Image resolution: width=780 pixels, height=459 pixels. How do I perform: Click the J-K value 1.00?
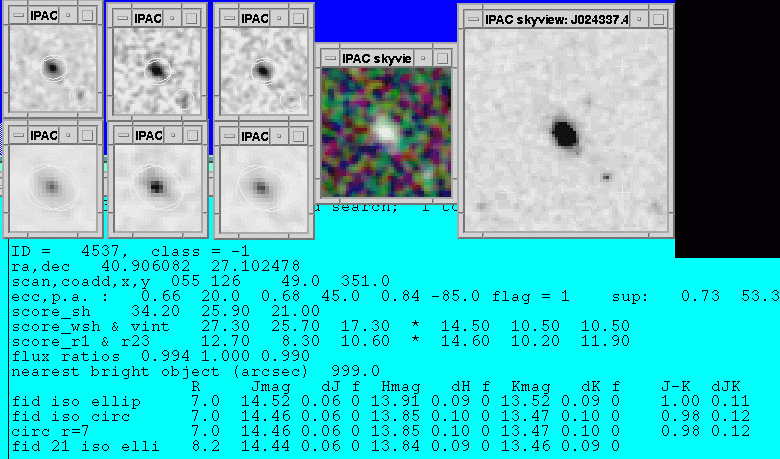click(x=681, y=401)
